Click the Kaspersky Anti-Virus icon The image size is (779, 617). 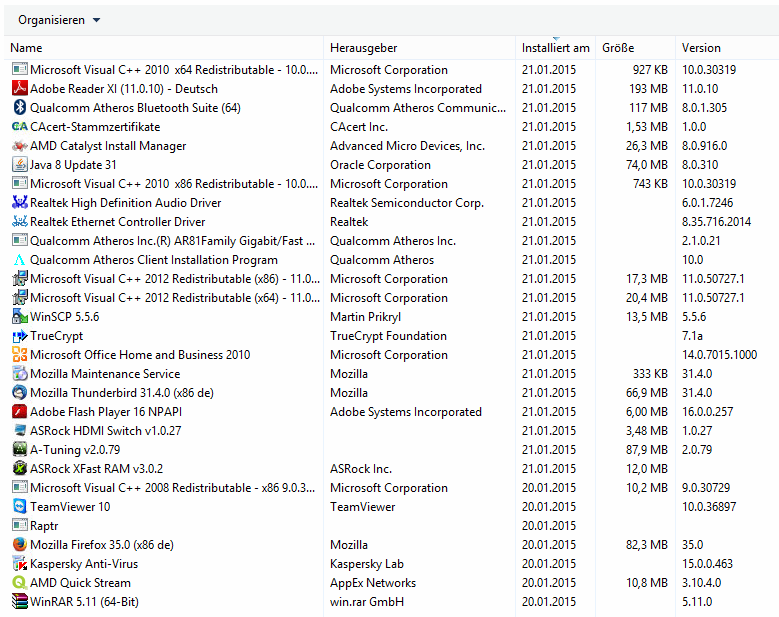pyautogui.click(x=19, y=564)
